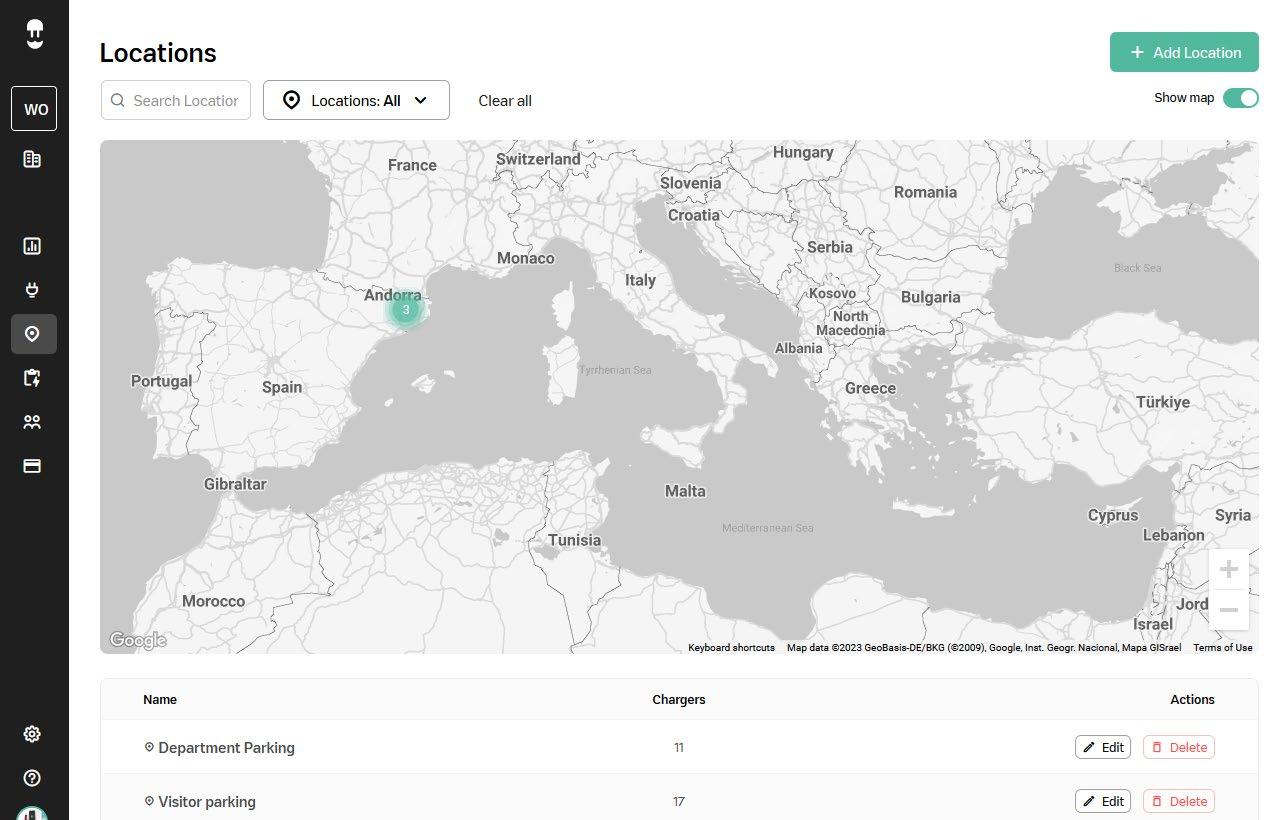Expand the Locations: All dropdown

356,100
